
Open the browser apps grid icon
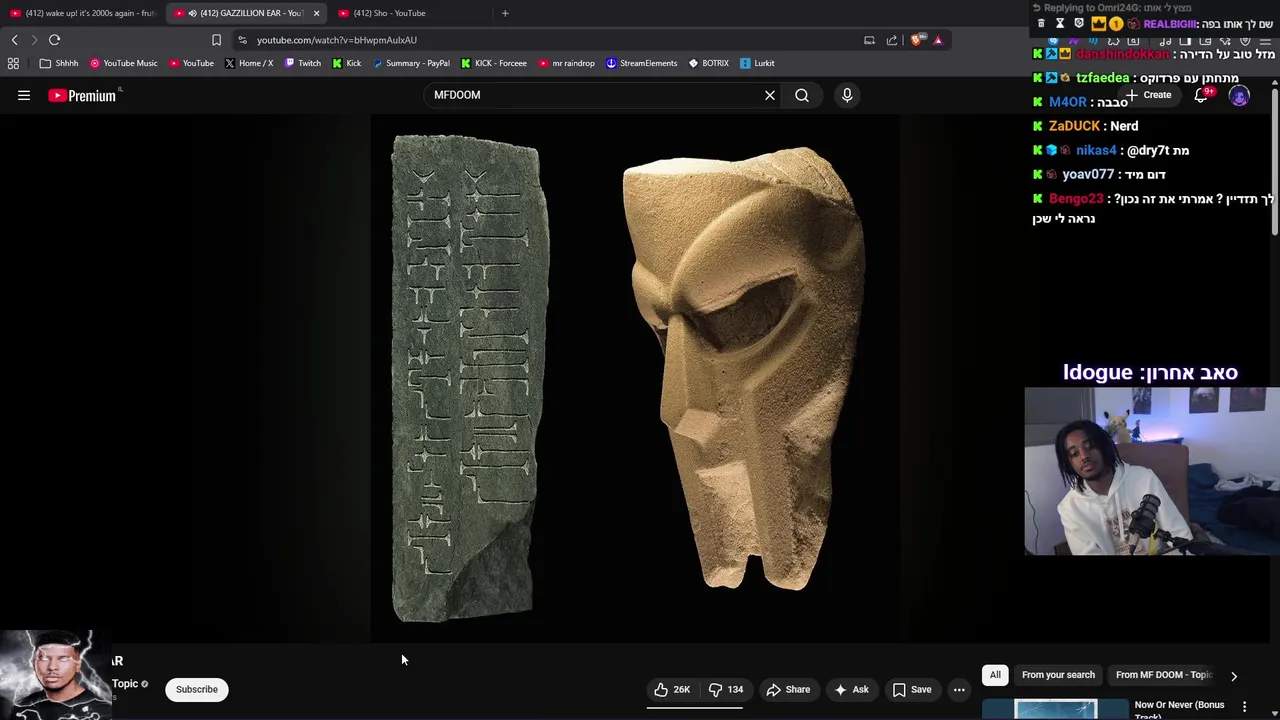pos(13,63)
